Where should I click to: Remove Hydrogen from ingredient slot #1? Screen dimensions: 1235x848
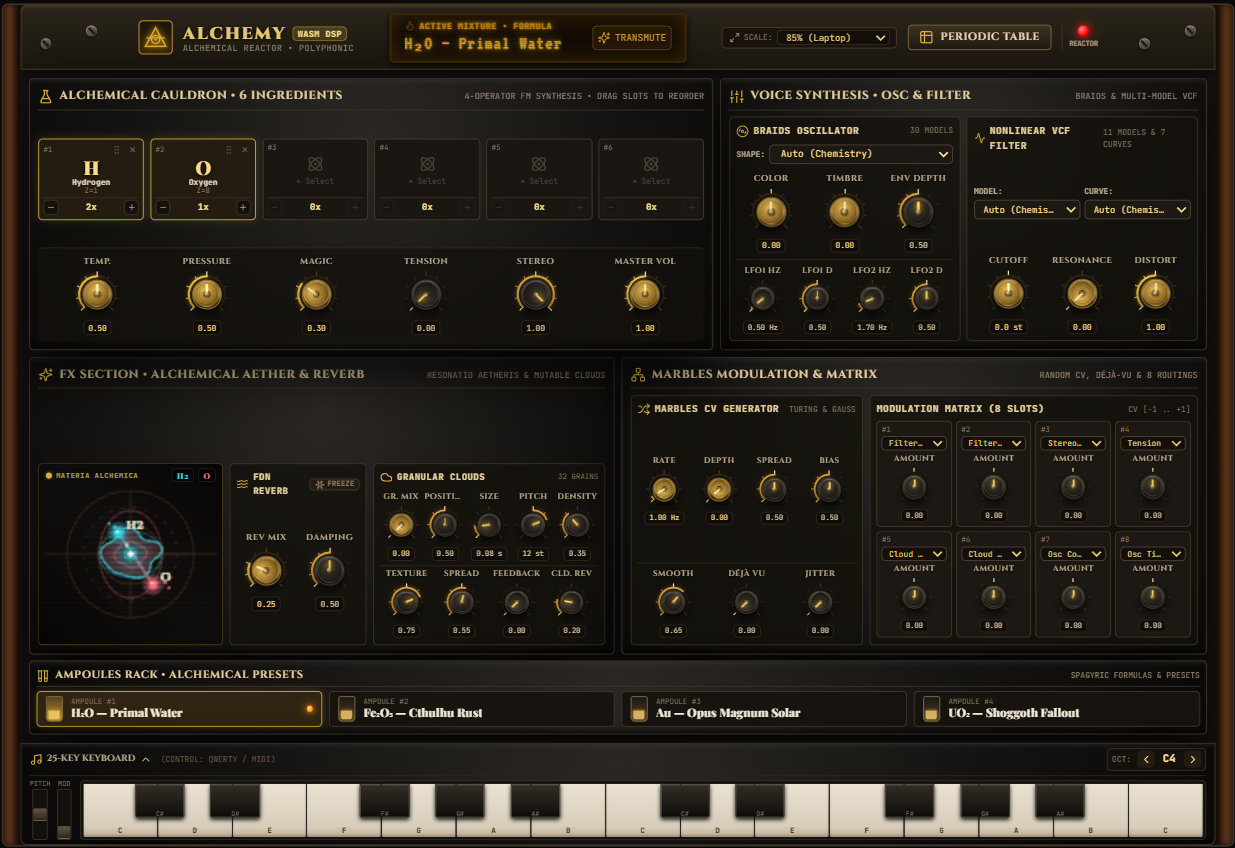133,150
